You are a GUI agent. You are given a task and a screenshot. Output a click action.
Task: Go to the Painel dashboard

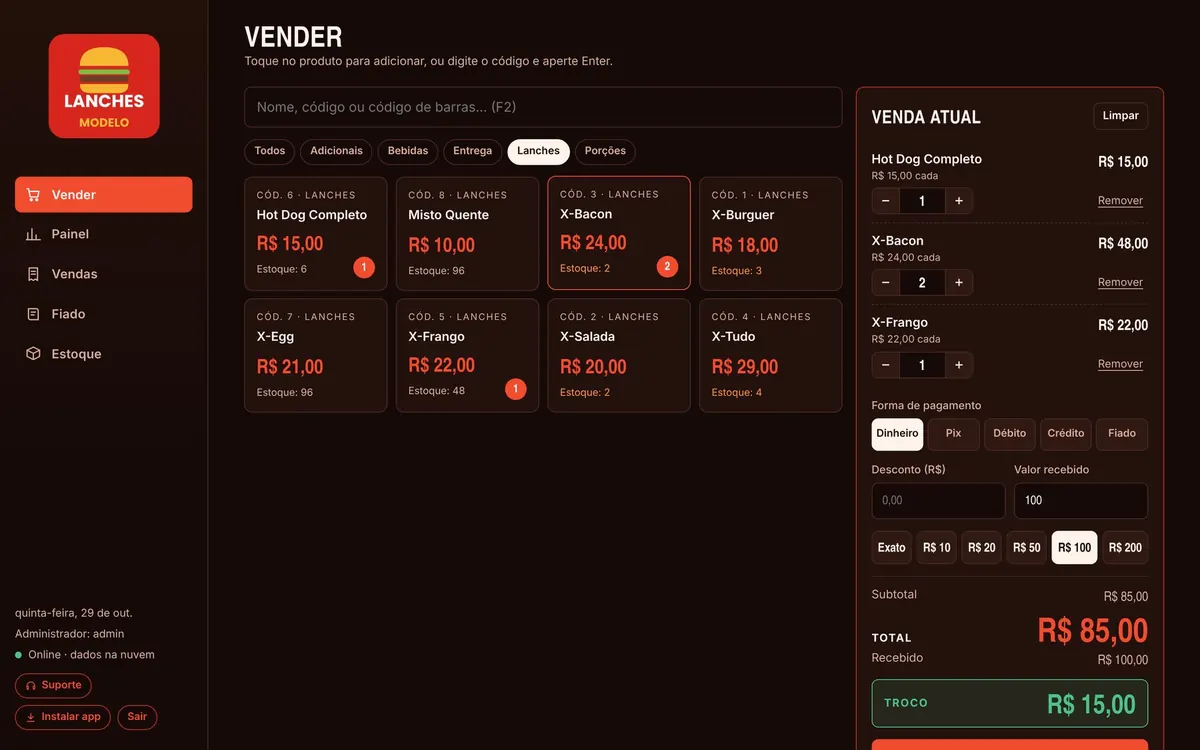point(104,234)
